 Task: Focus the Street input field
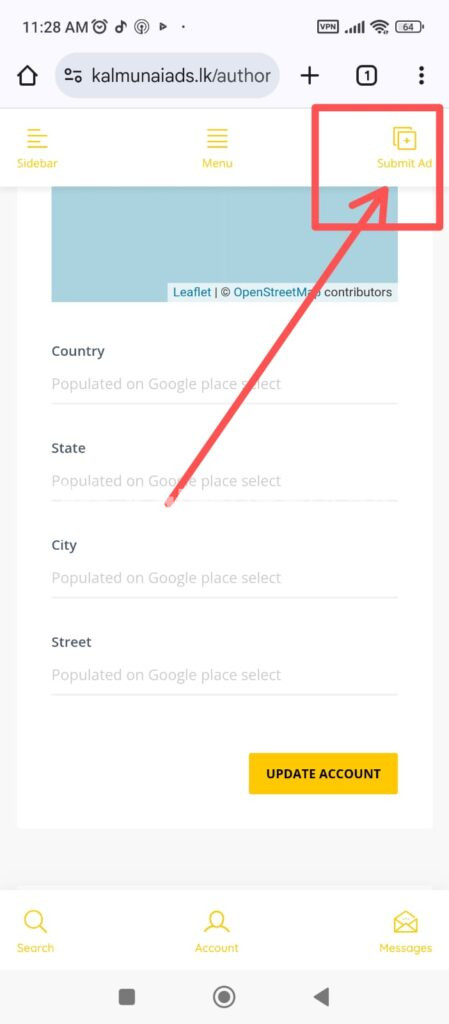point(224,675)
